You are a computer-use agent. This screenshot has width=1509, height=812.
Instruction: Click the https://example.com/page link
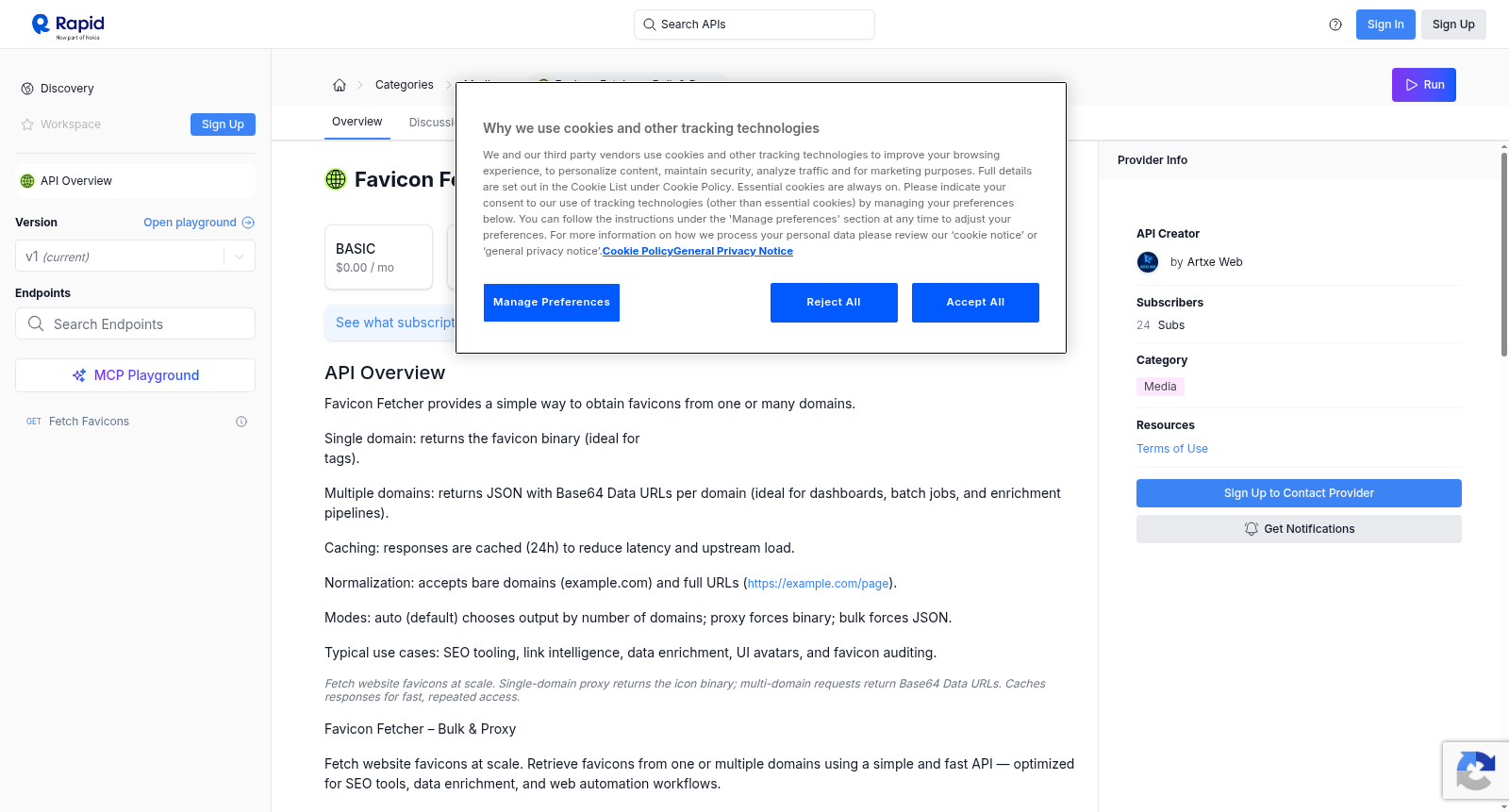(818, 584)
